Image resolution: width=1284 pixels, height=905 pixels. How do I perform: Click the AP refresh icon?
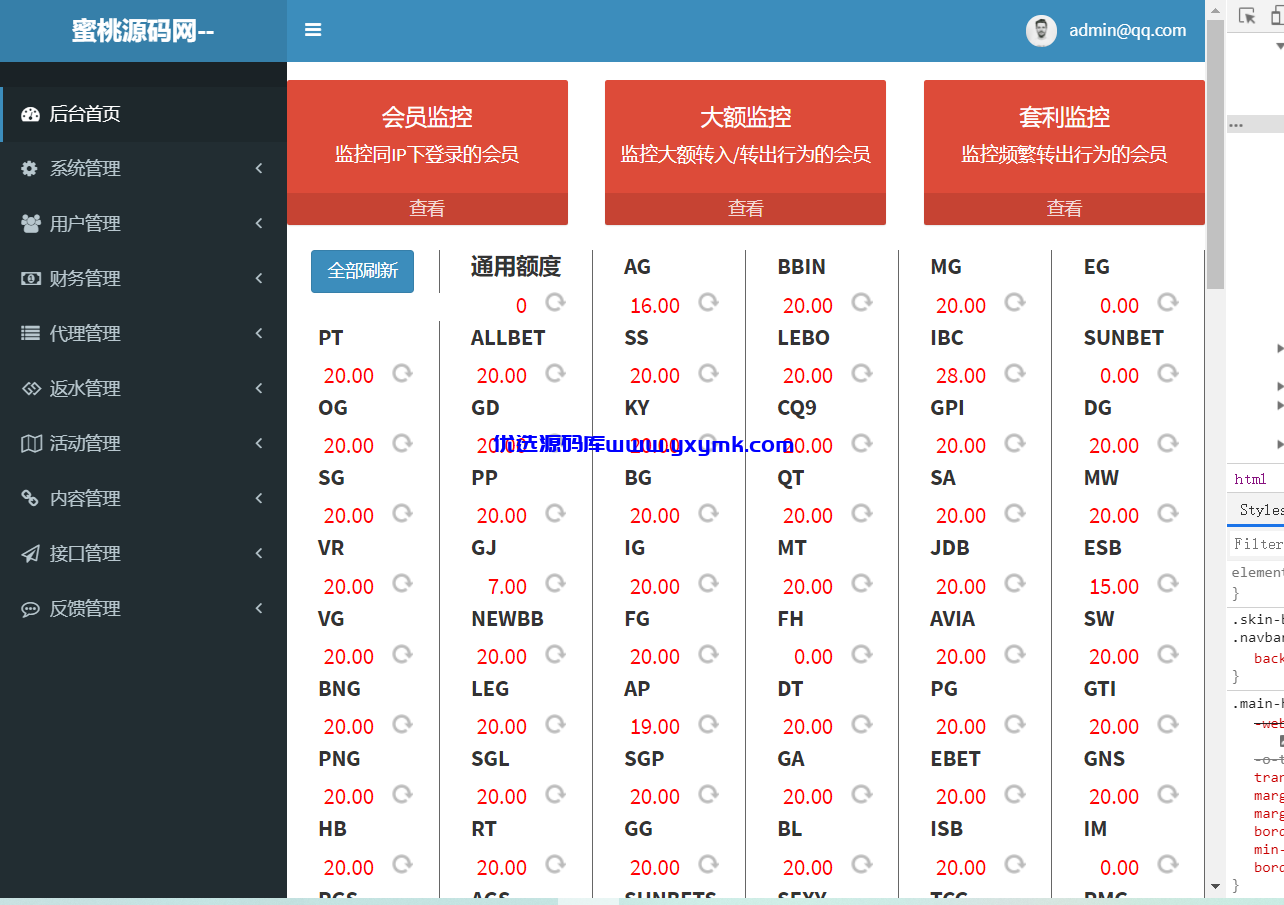[708, 724]
